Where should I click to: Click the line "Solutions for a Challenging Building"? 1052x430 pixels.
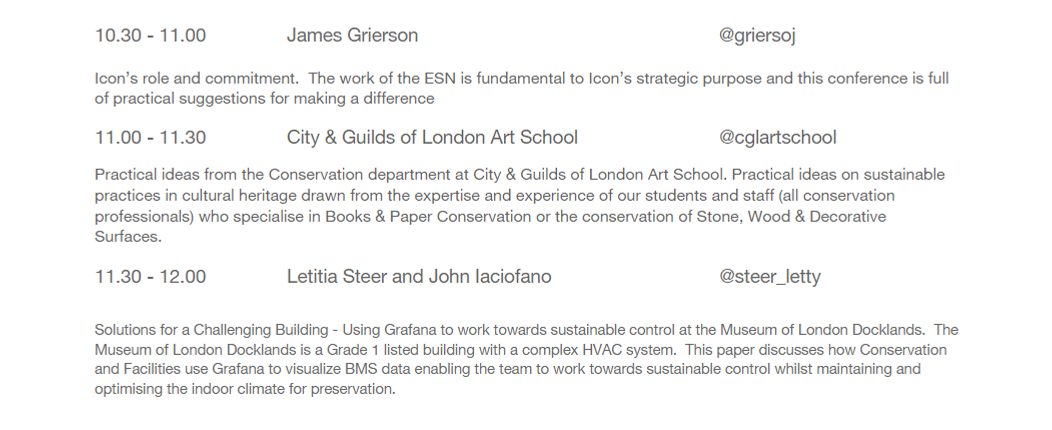[x=526, y=330]
